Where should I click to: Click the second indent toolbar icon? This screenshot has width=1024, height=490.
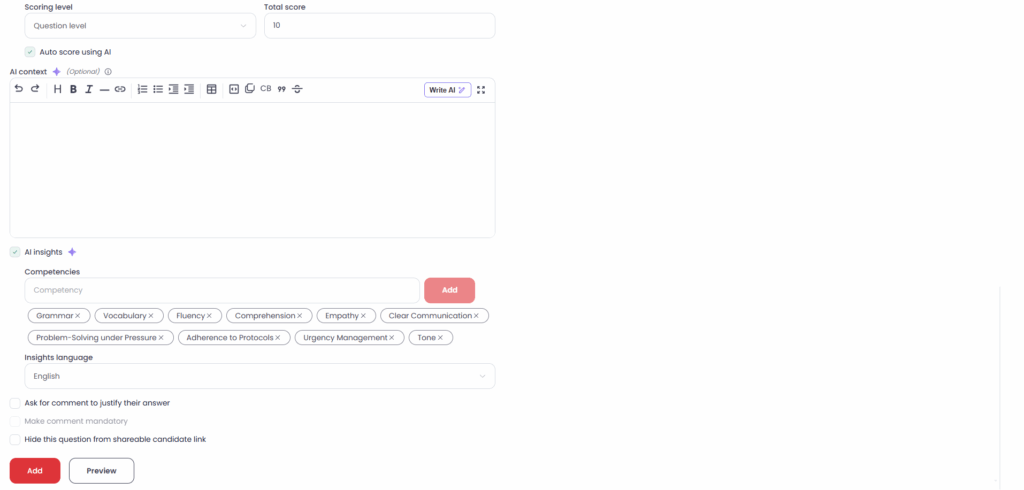pyautogui.click(x=189, y=90)
